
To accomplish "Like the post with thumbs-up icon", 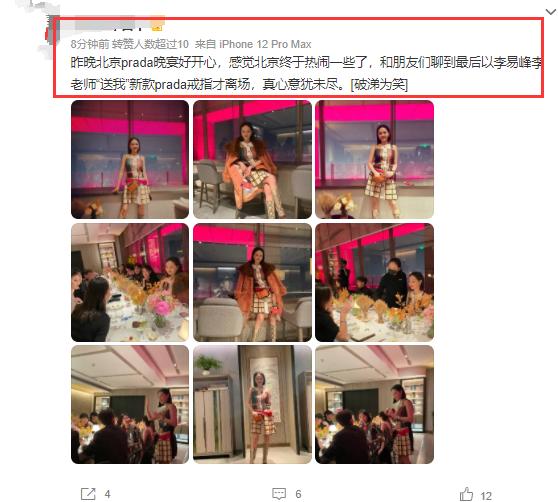I will [466, 494].
